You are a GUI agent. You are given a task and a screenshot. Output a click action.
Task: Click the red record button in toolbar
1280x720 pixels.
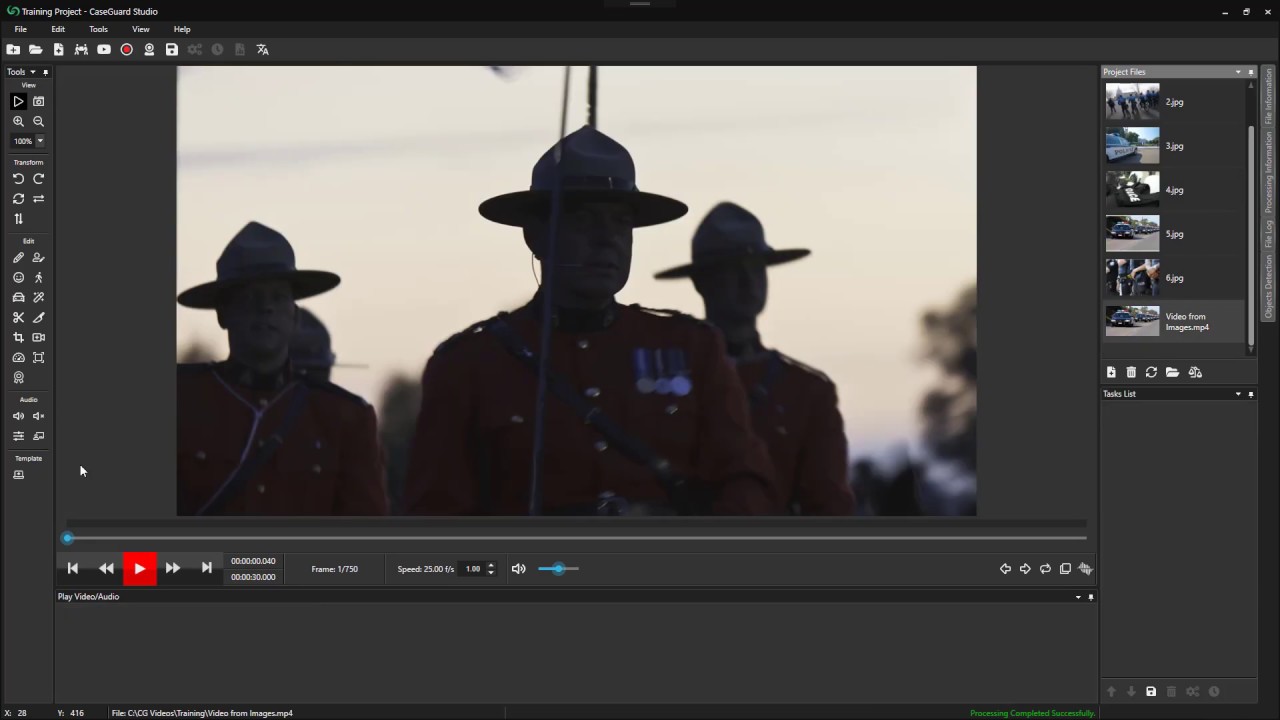tap(127, 49)
